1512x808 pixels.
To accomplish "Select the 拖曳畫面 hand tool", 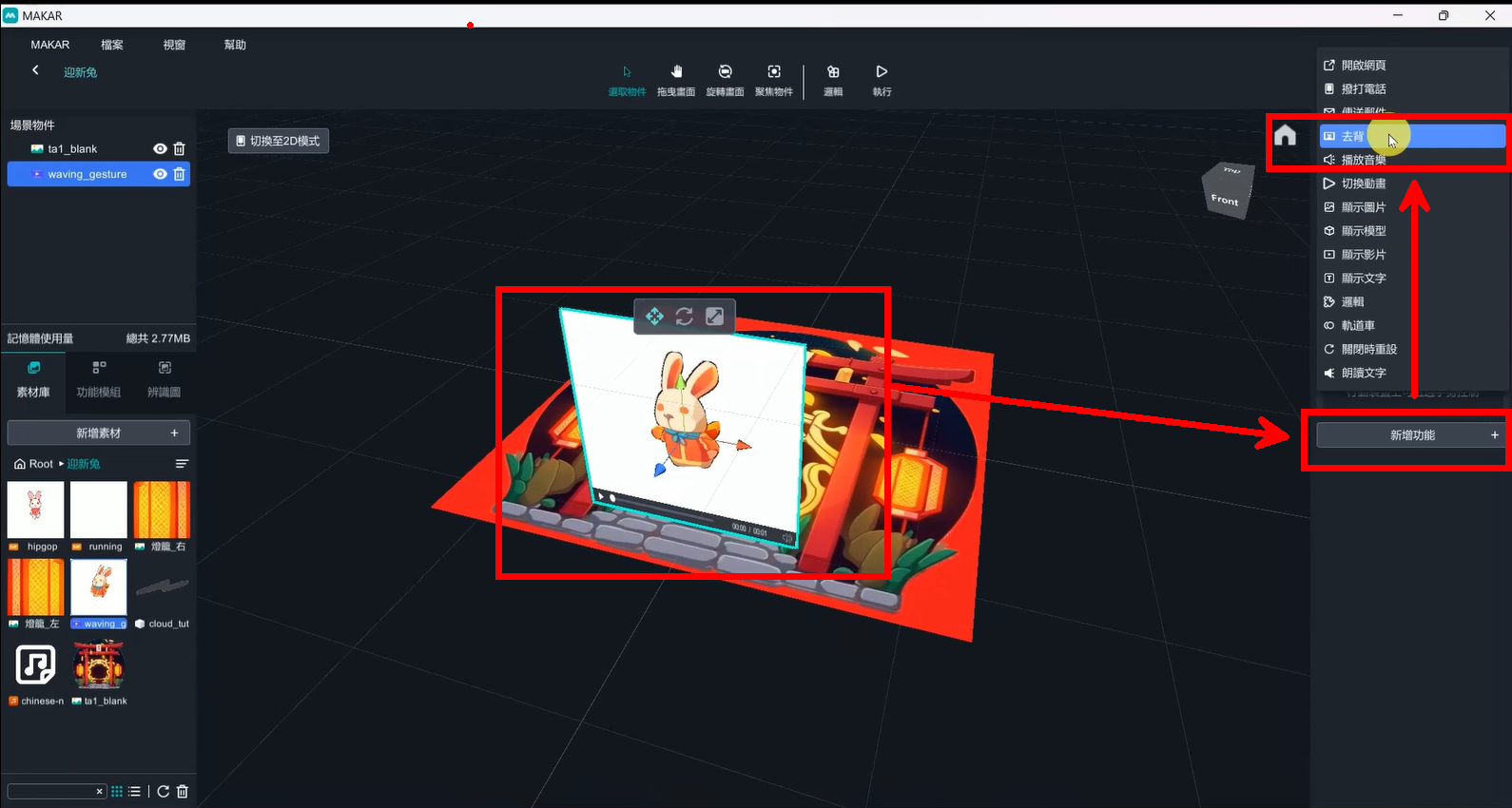I will [x=676, y=79].
